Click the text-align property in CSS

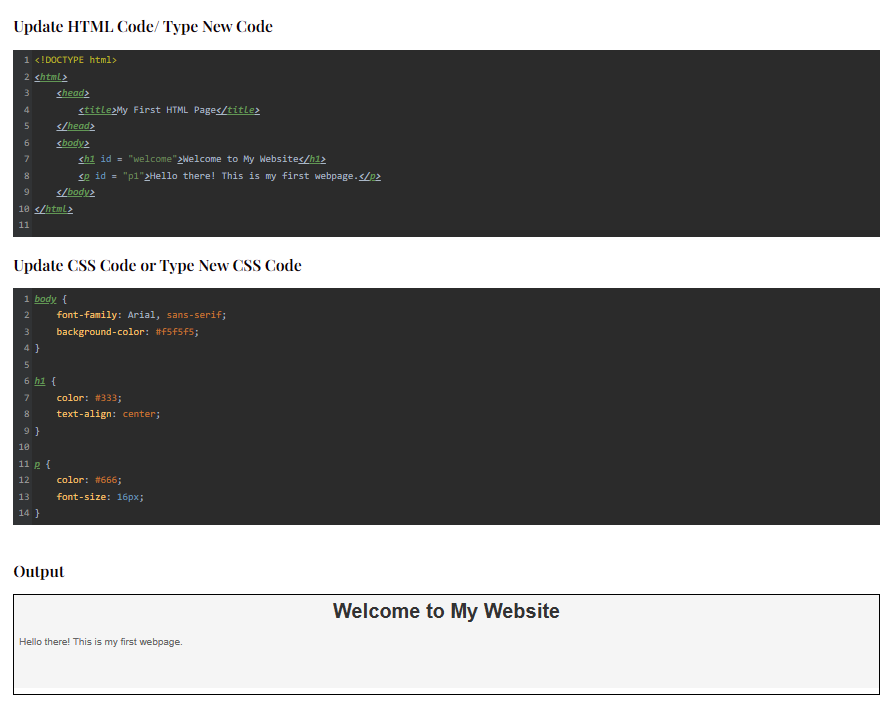pyautogui.click(x=84, y=414)
